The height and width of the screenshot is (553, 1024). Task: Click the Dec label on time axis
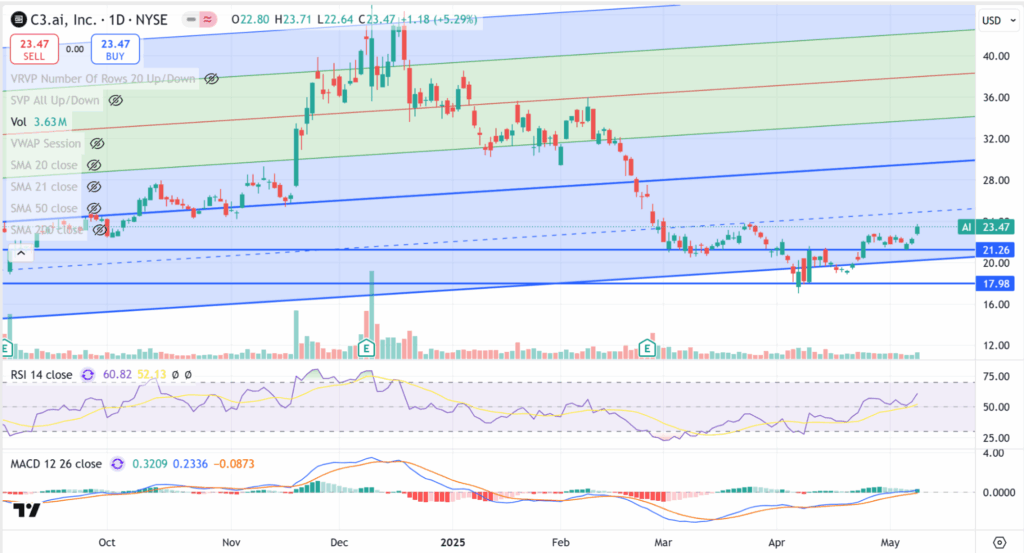coord(340,543)
